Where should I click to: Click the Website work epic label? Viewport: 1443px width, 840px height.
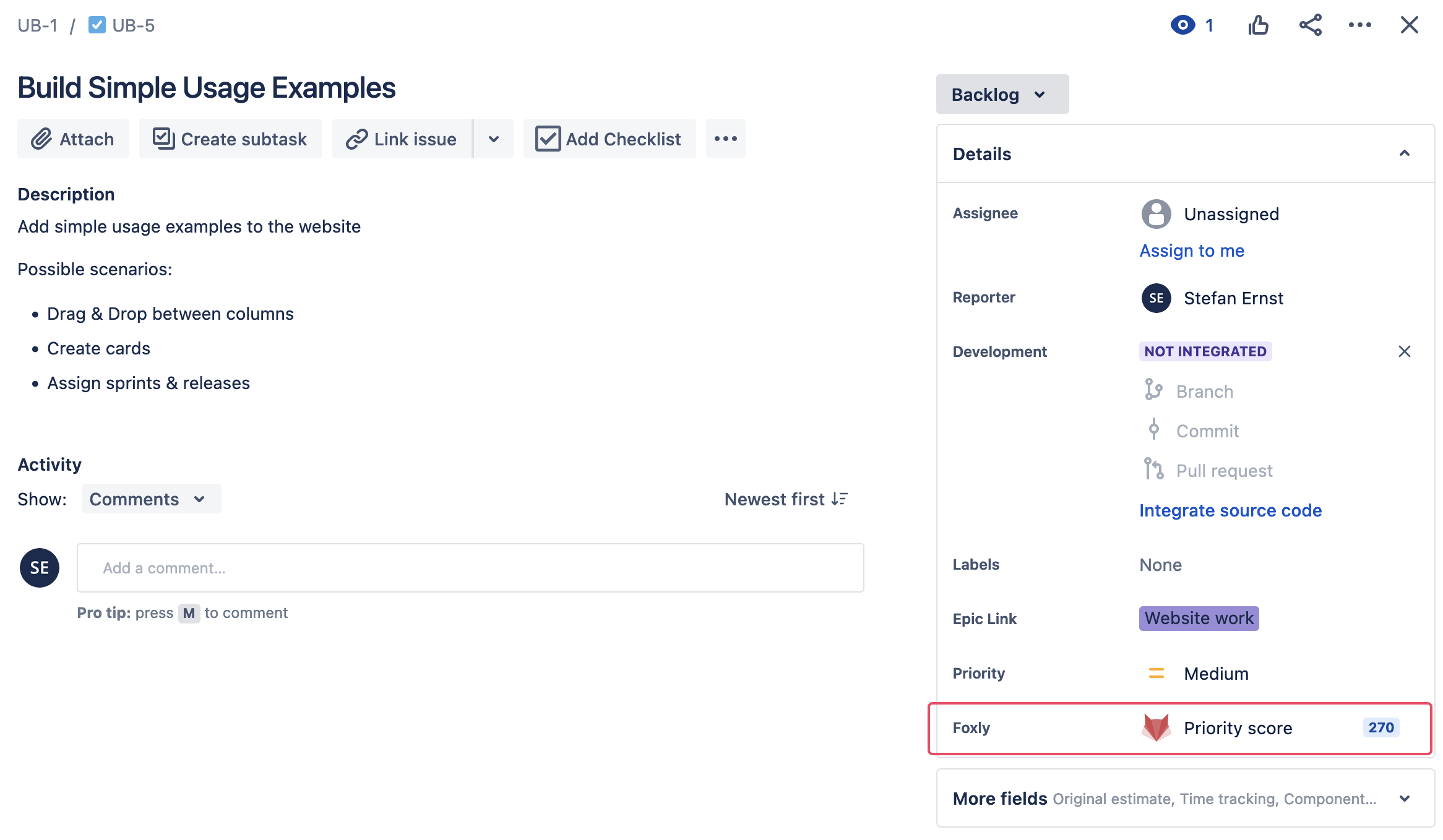click(1199, 618)
